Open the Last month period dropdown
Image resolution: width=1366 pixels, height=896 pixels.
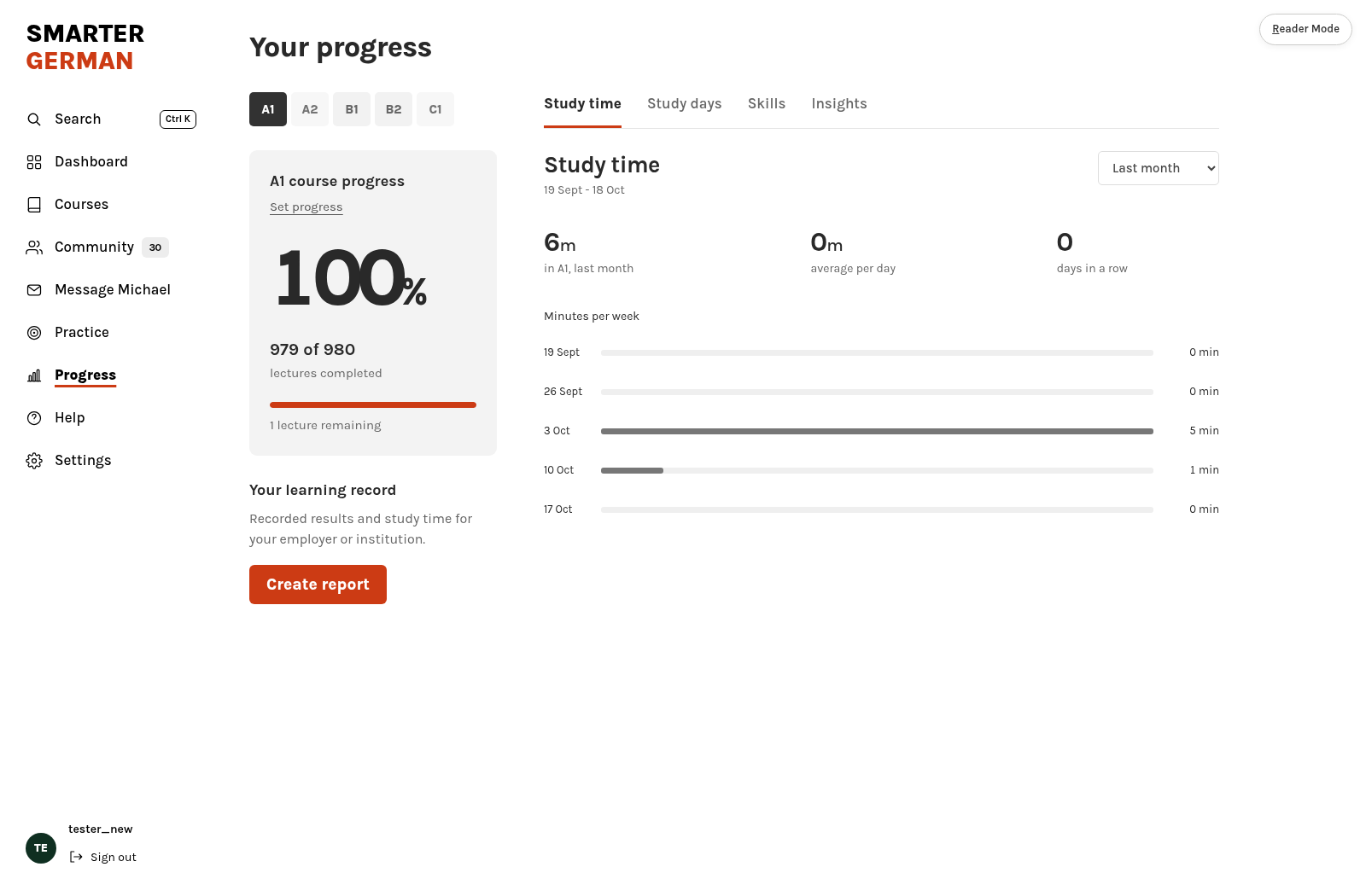click(1159, 168)
